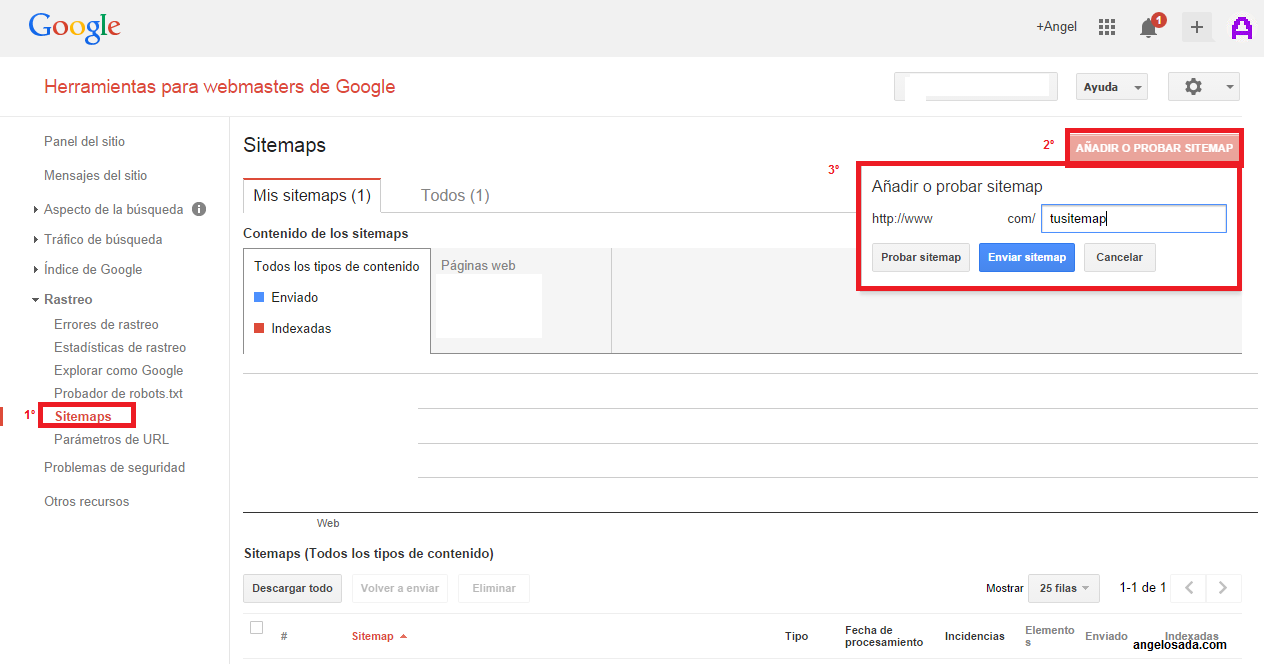Click the Google logo
This screenshot has height=664, width=1264.
pyautogui.click(x=74, y=27)
